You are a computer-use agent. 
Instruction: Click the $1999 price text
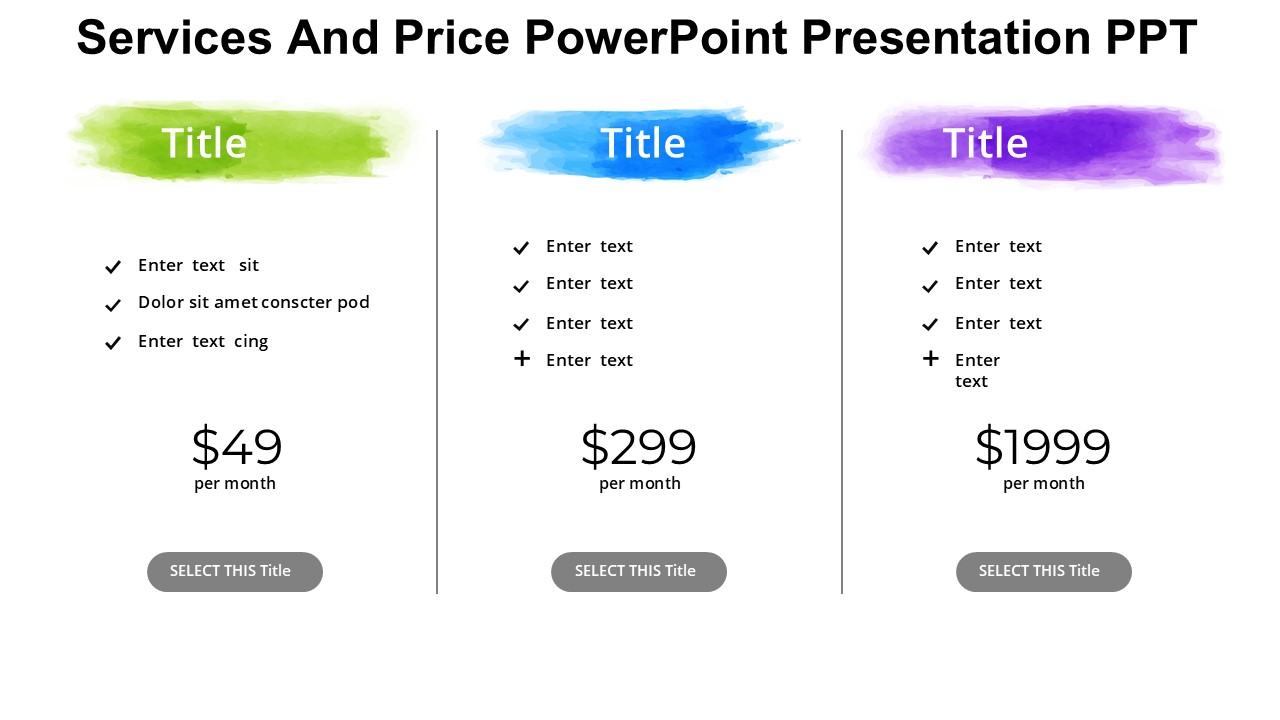click(x=1043, y=447)
